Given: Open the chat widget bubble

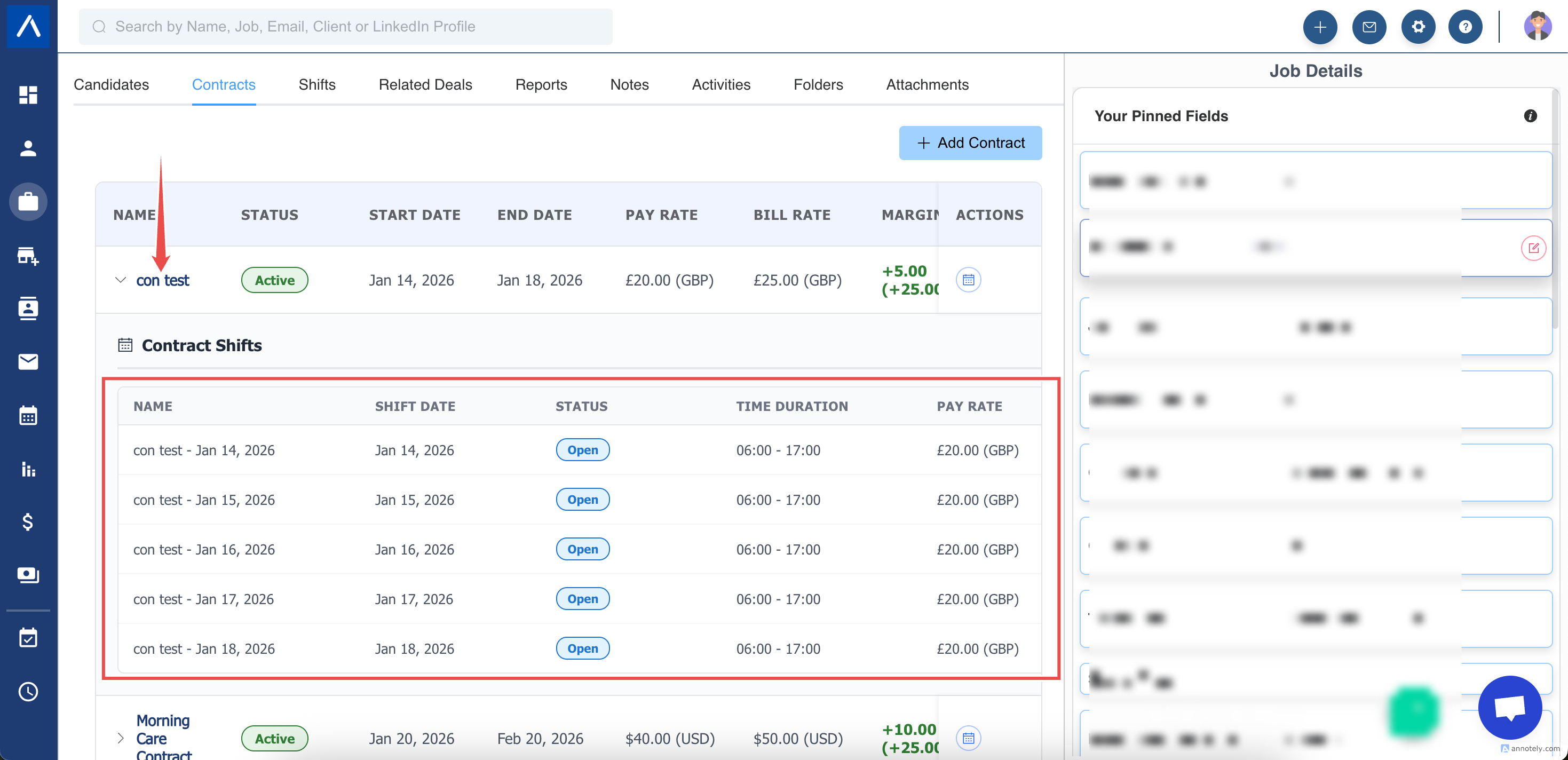Looking at the screenshot, I should tap(1510, 708).
